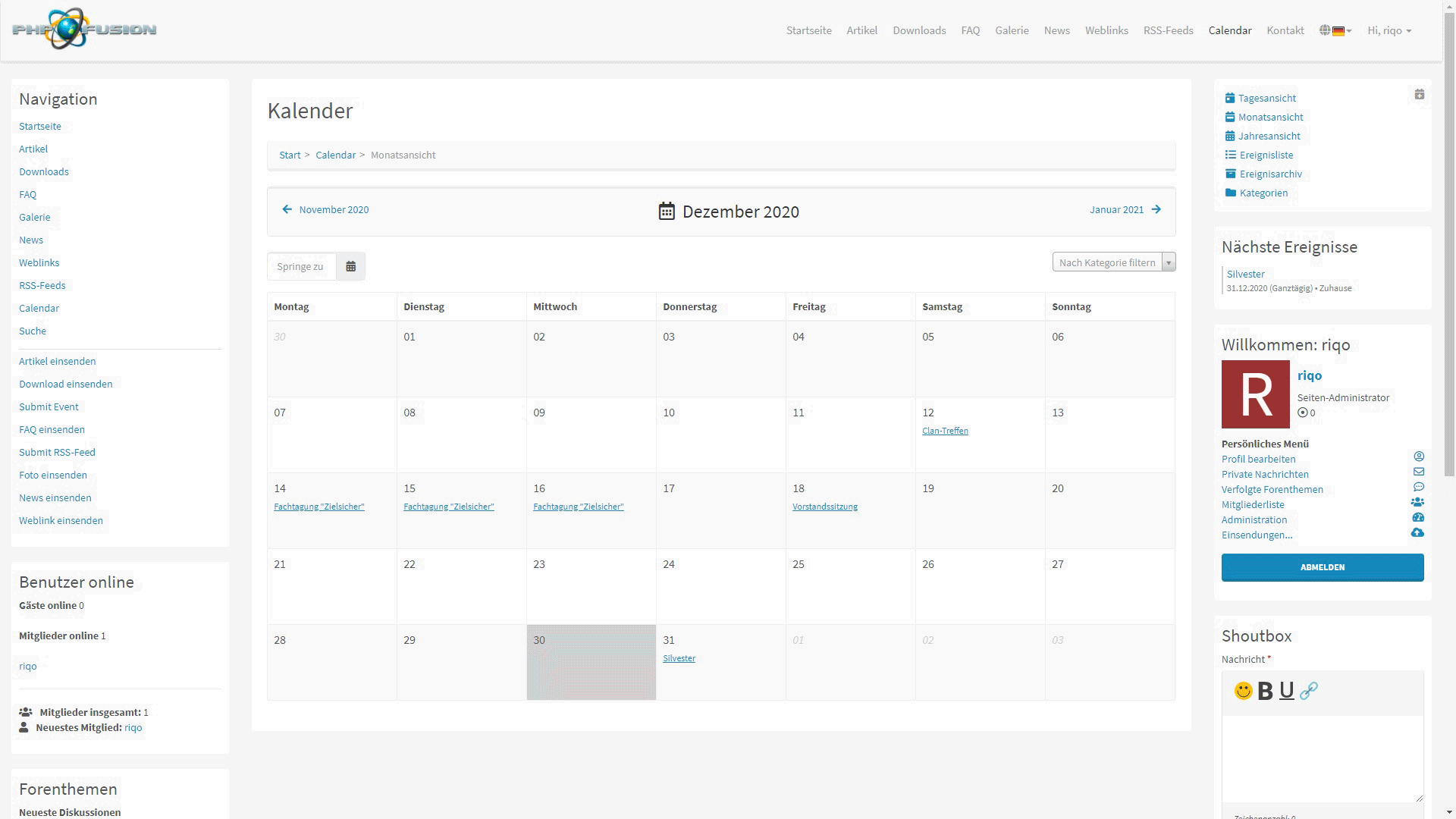The image size is (1456, 819).
Task: Click the private messages envelope icon
Action: coord(1418,472)
